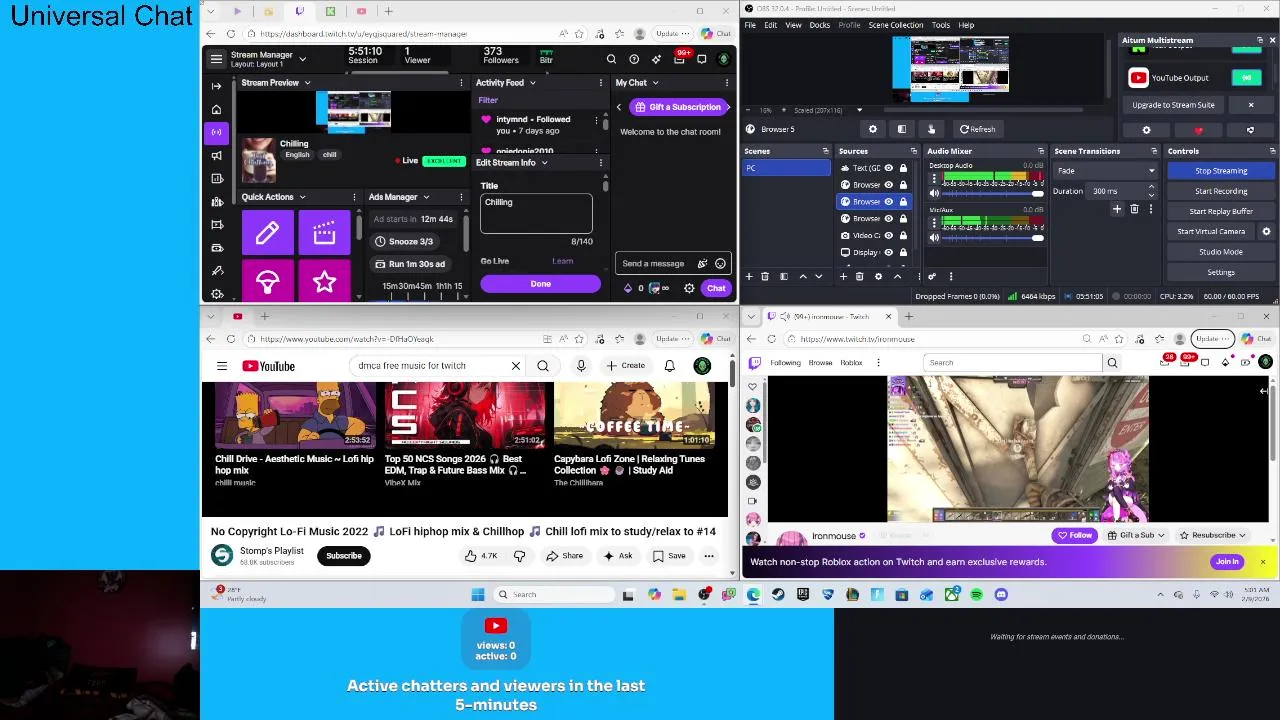Mute Desktop Audio in OBS mixer
The width and height of the screenshot is (1280, 720).
(934, 193)
